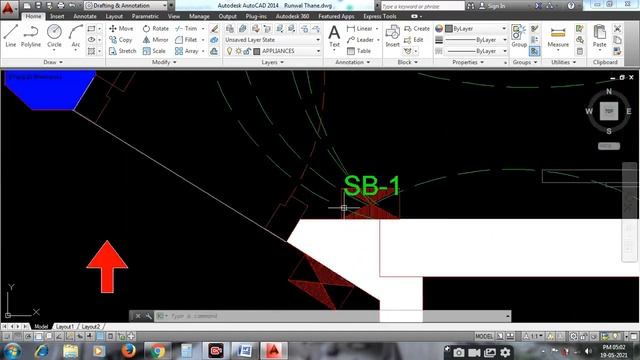Image resolution: width=640 pixels, height=360 pixels.
Task: Click the command line input field
Action: coord(332,316)
